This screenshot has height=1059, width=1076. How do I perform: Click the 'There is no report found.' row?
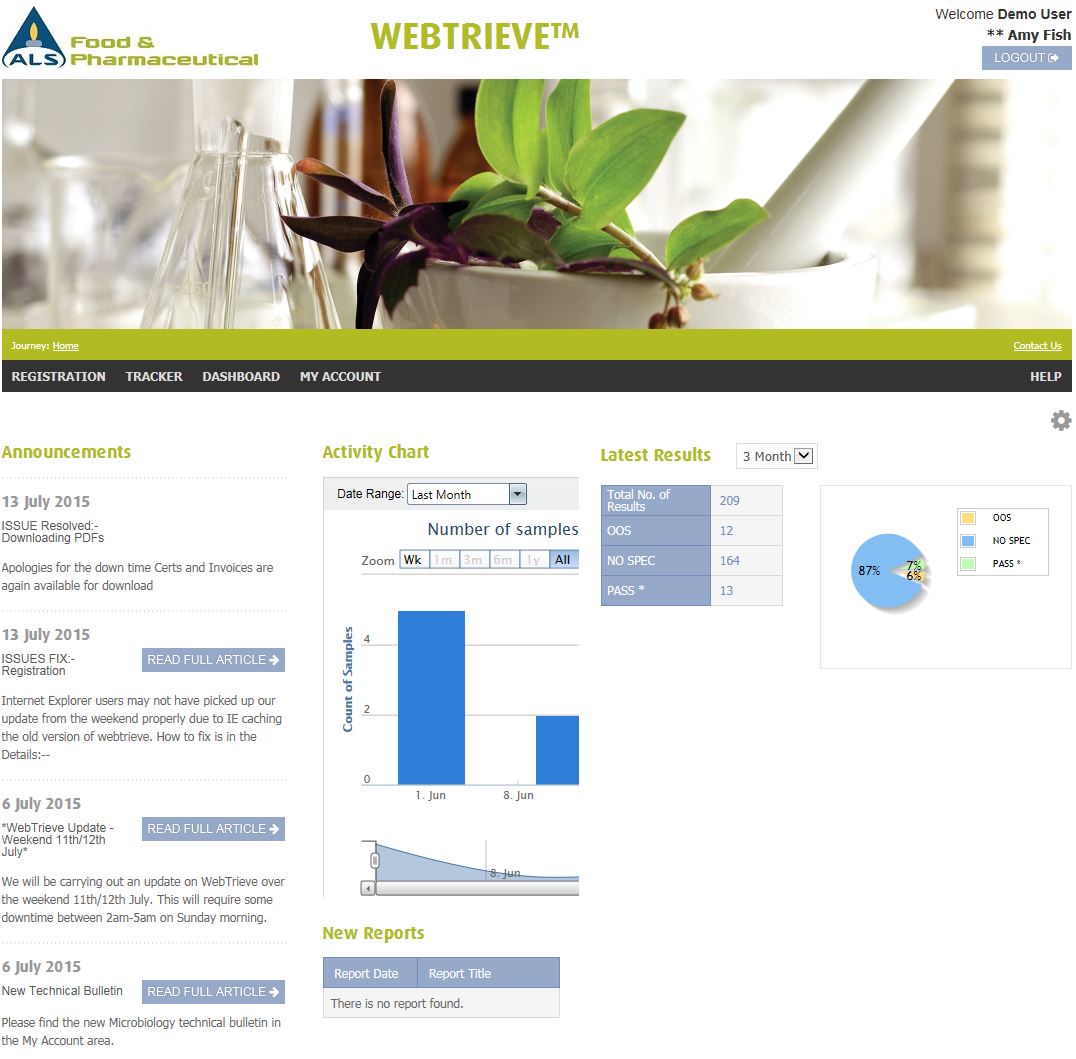pos(441,1003)
